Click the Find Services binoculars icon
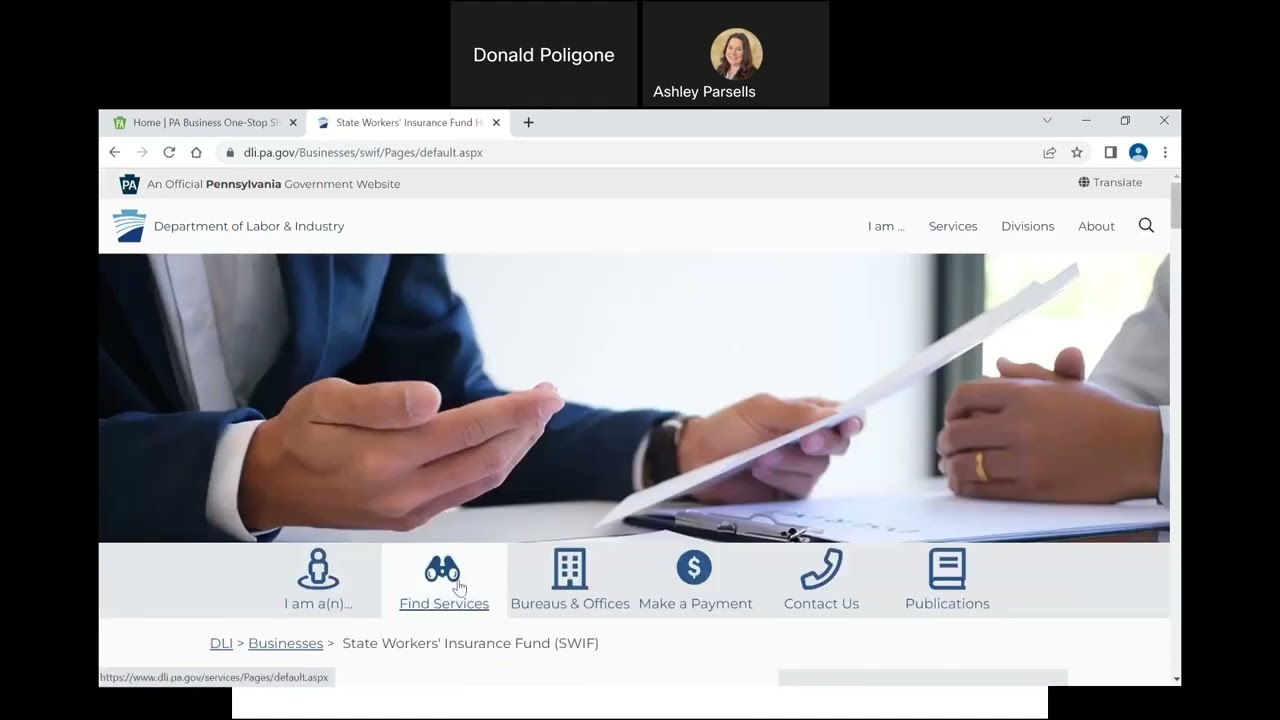The width and height of the screenshot is (1280, 720). [x=443, y=569]
